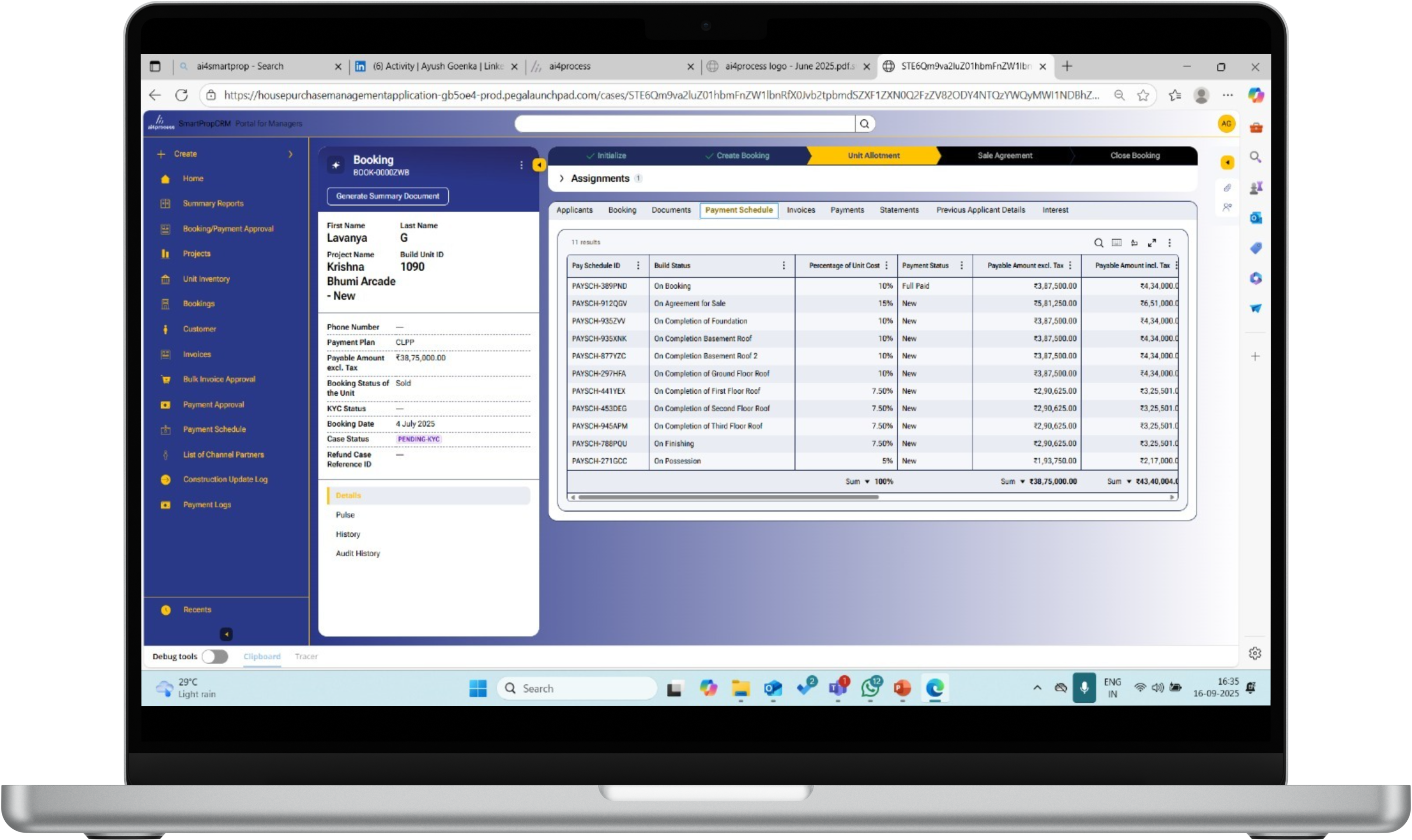Expand the table to full screen

(1151, 243)
